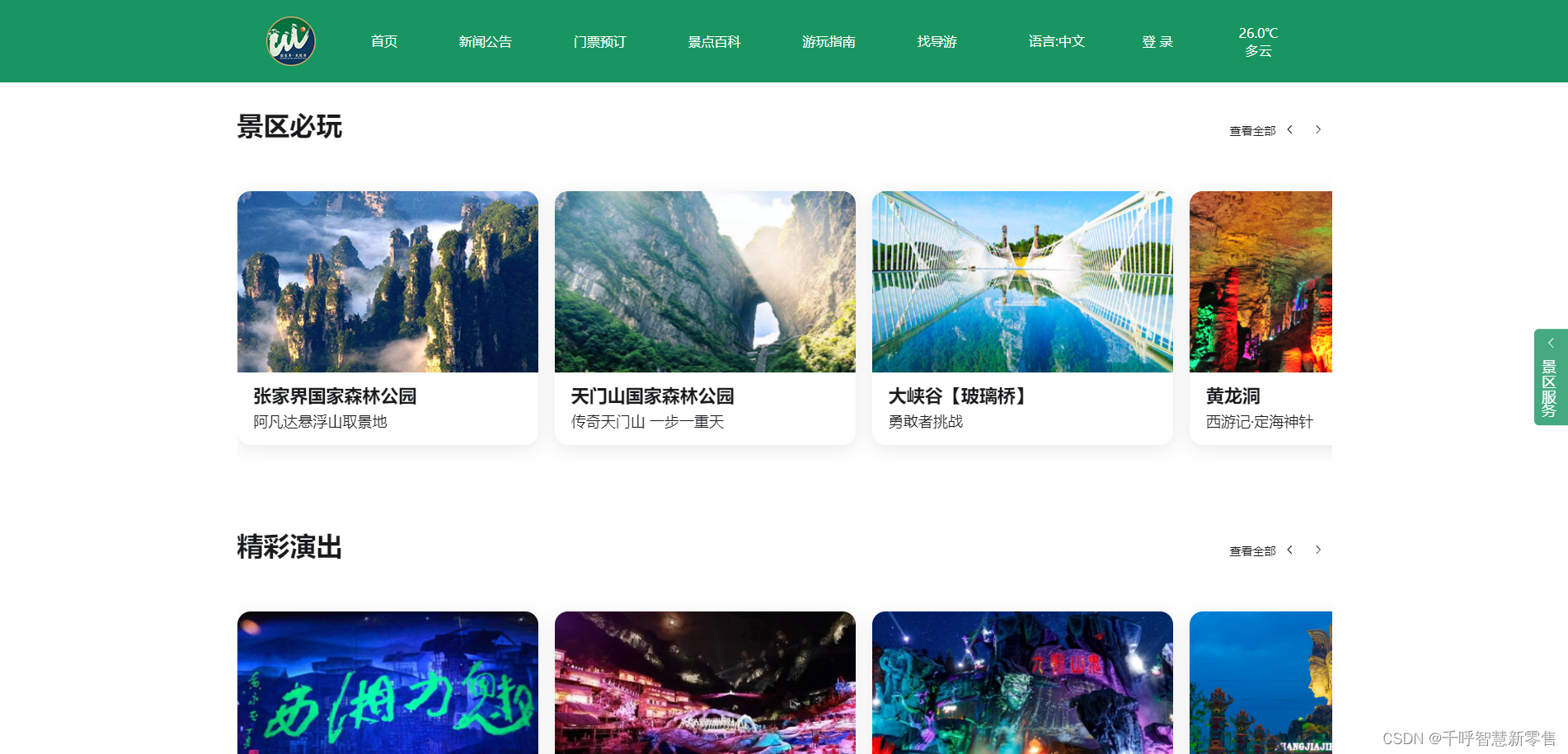The image size is (1568, 754).
Task: Open the 大峡谷【玻璃桥】 card image
Action: click(1022, 282)
